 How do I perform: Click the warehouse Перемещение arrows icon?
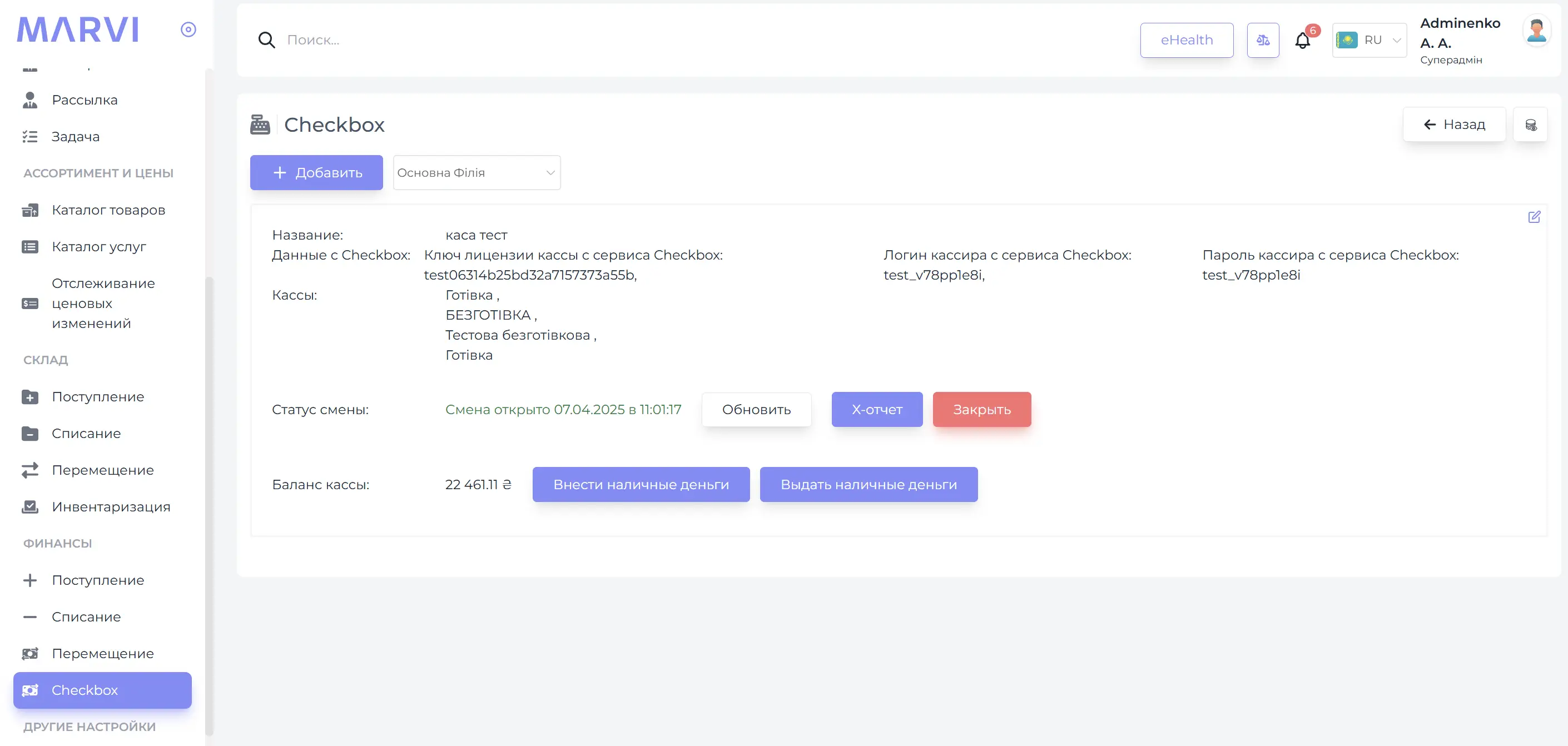click(30, 470)
